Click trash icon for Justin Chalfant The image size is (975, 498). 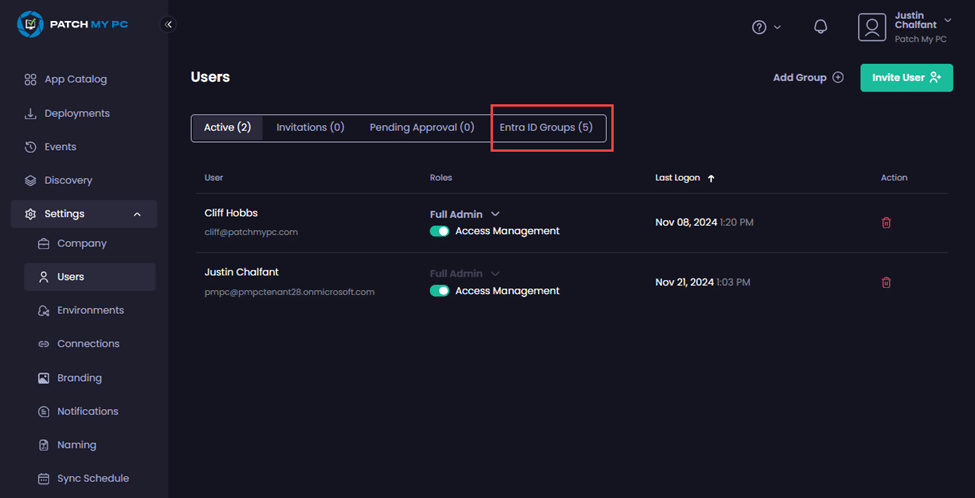[886, 282]
